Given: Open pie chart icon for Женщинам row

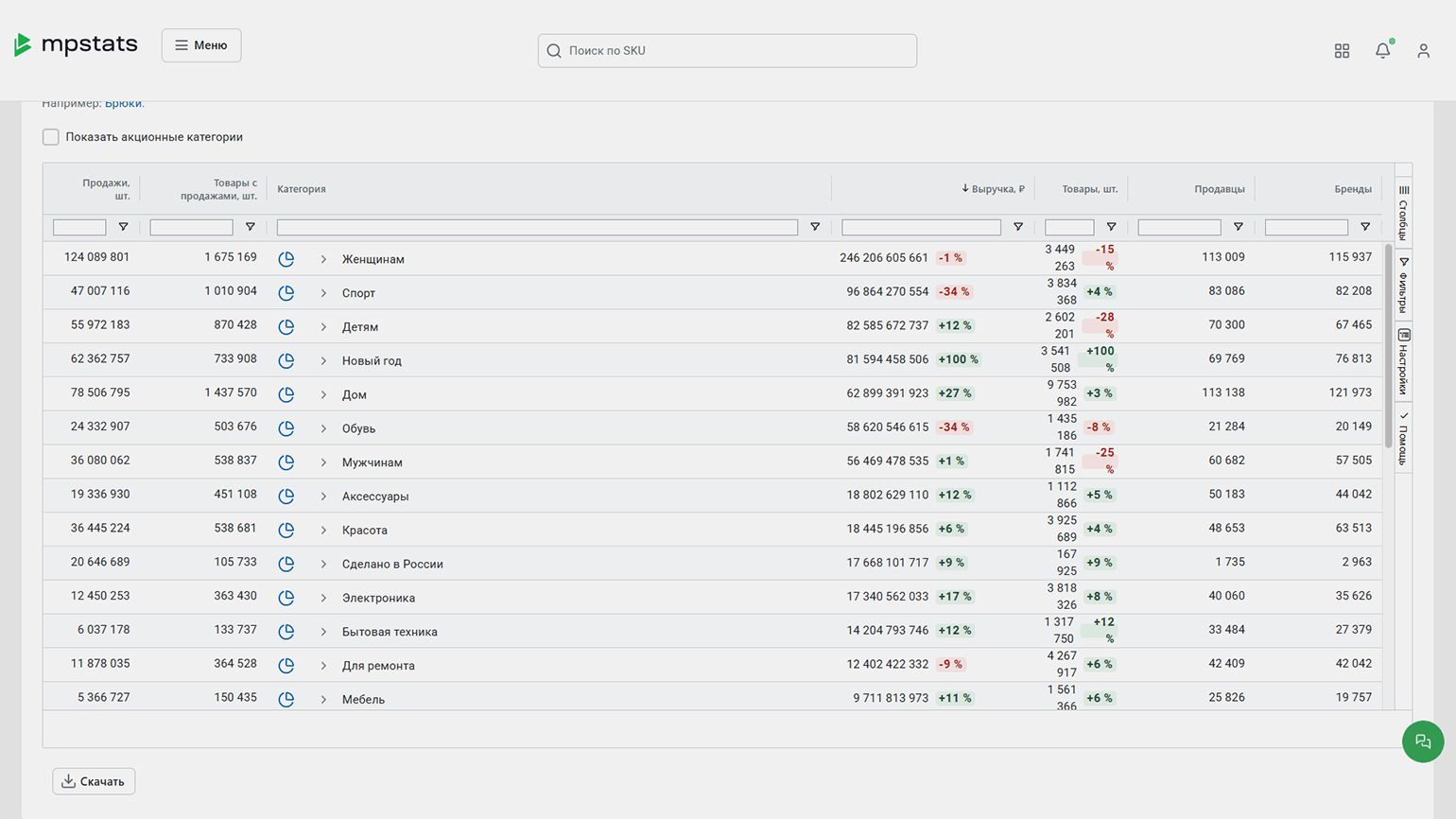Looking at the screenshot, I should (286, 259).
